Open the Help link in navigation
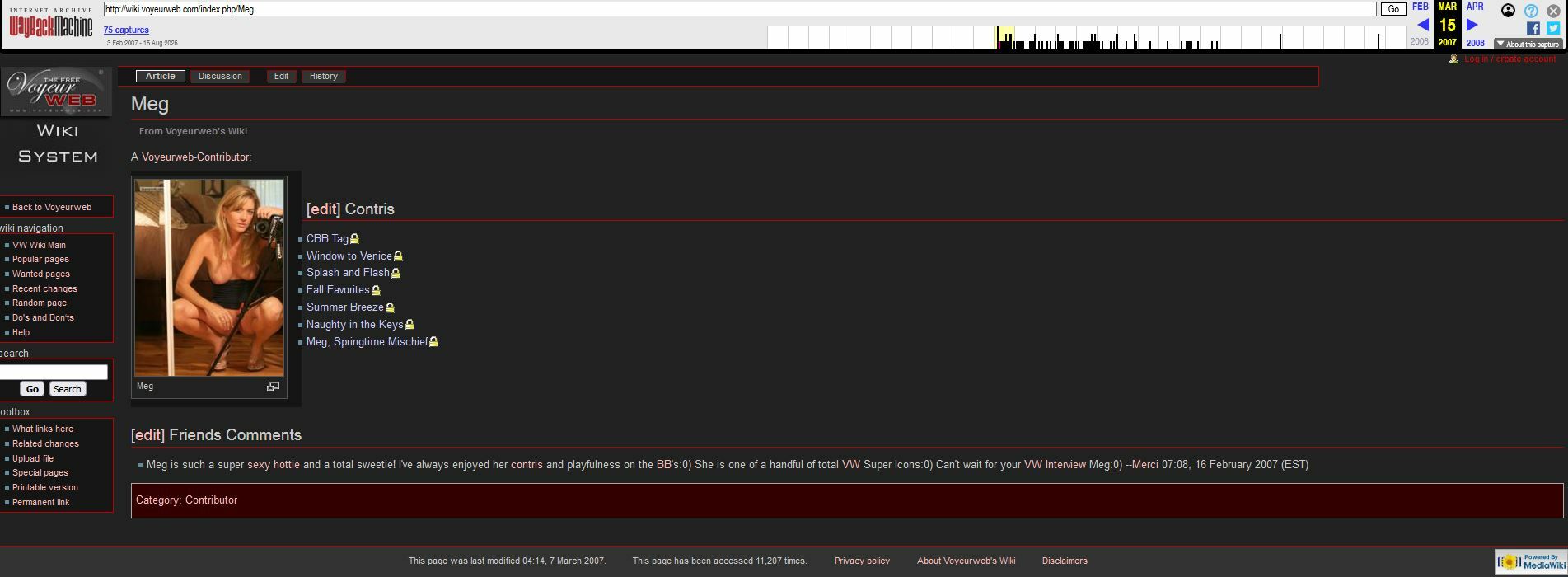The width and height of the screenshot is (1568, 577). click(21, 332)
